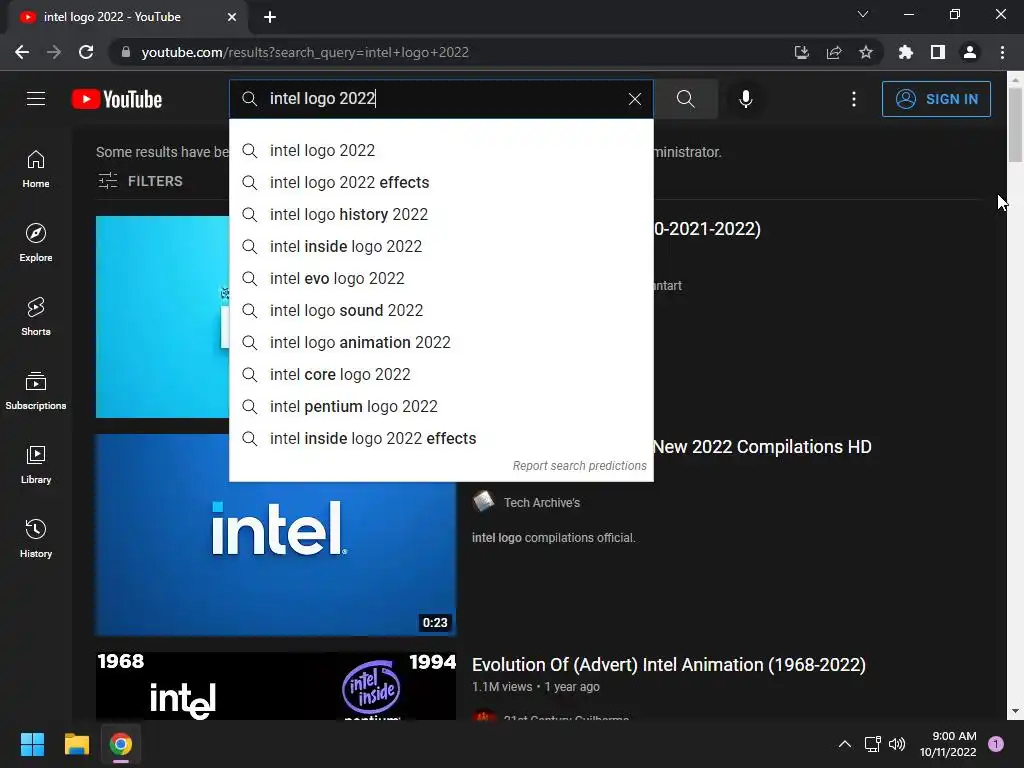Open New 2022 Compilations HD video title

pyautogui.click(x=762, y=447)
